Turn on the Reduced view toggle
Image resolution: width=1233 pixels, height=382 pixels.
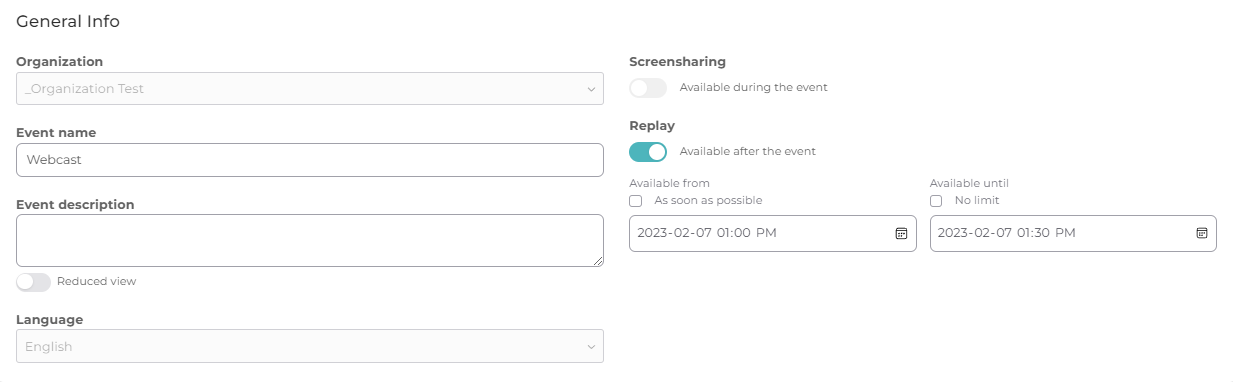pyautogui.click(x=33, y=282)
